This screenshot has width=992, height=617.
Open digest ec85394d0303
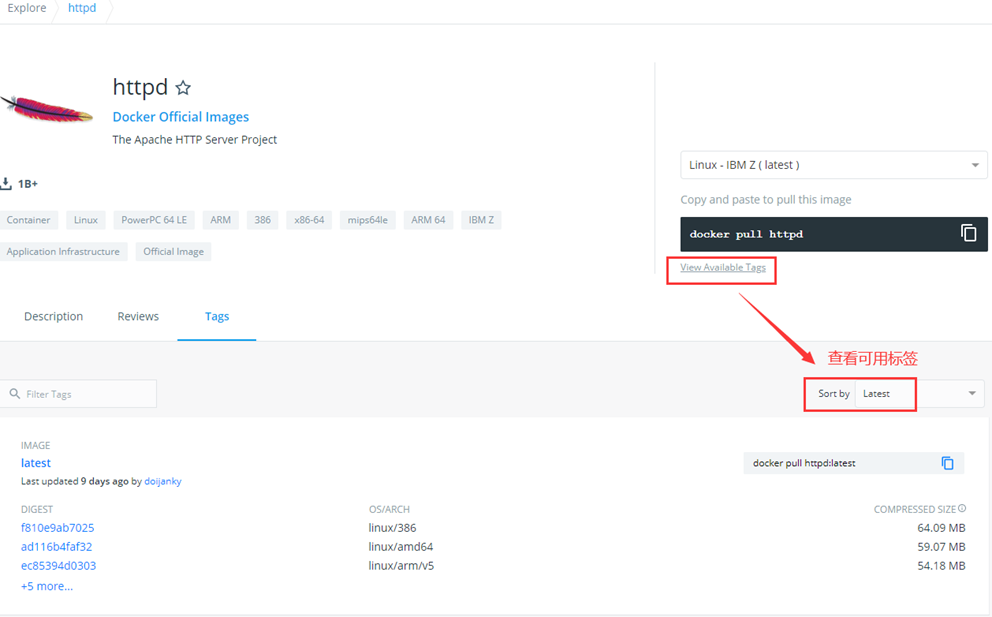pos(58,566)
